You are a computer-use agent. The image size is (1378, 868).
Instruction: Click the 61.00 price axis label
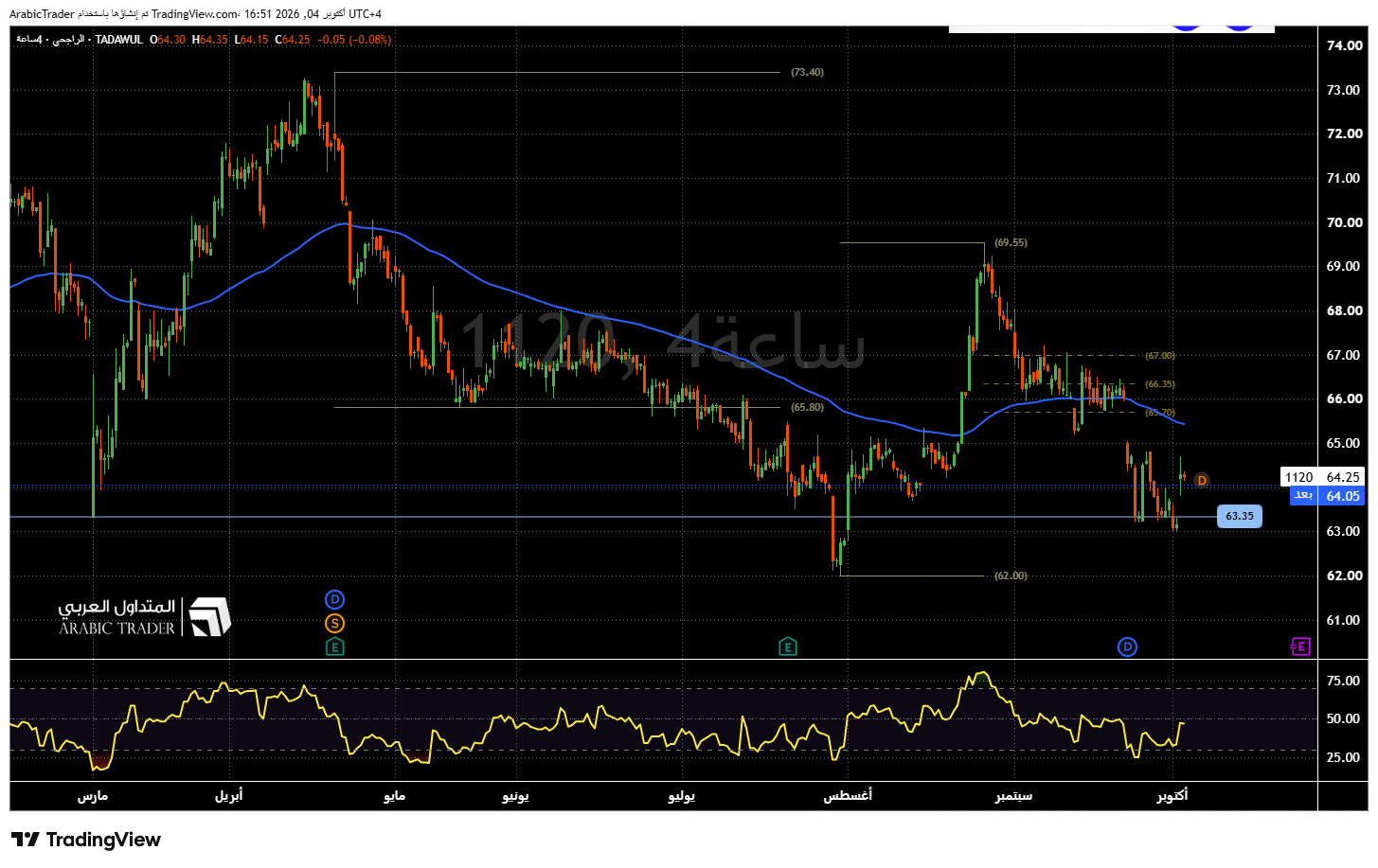click(x=1344, y=620)
